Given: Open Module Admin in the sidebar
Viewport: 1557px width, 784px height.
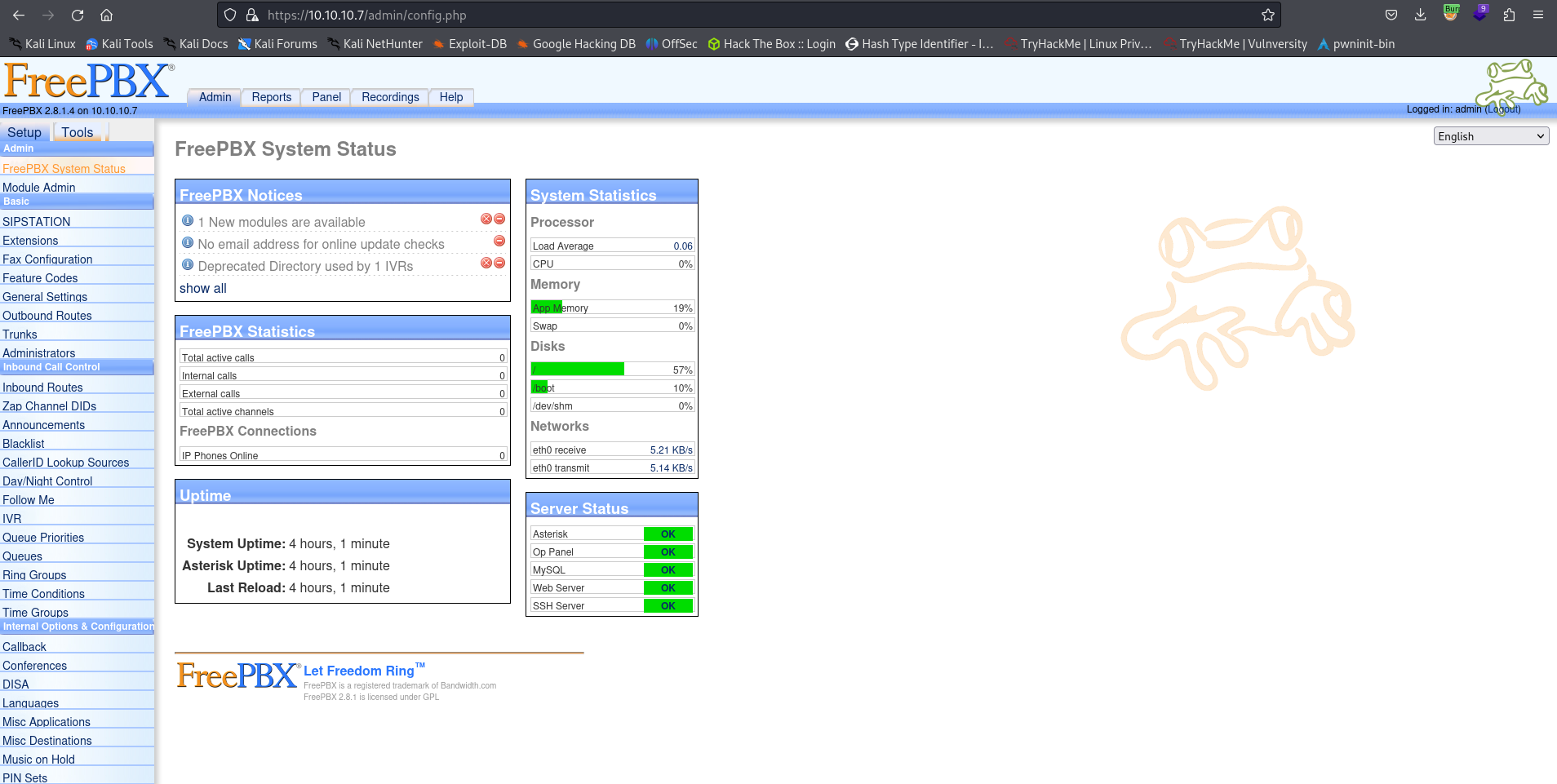Looking at the screenshot, I should click(x=39, y=187).
